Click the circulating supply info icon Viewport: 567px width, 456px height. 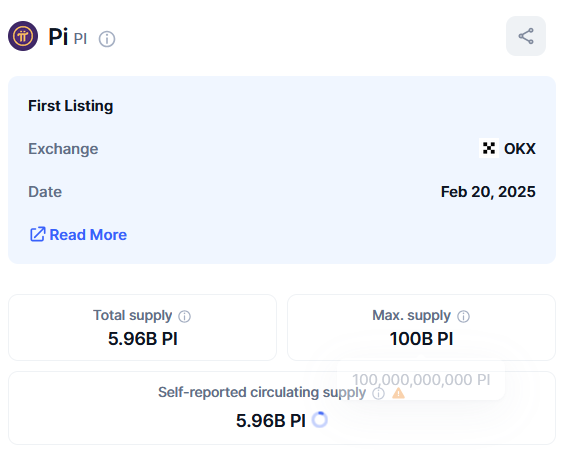pos(378,393)
